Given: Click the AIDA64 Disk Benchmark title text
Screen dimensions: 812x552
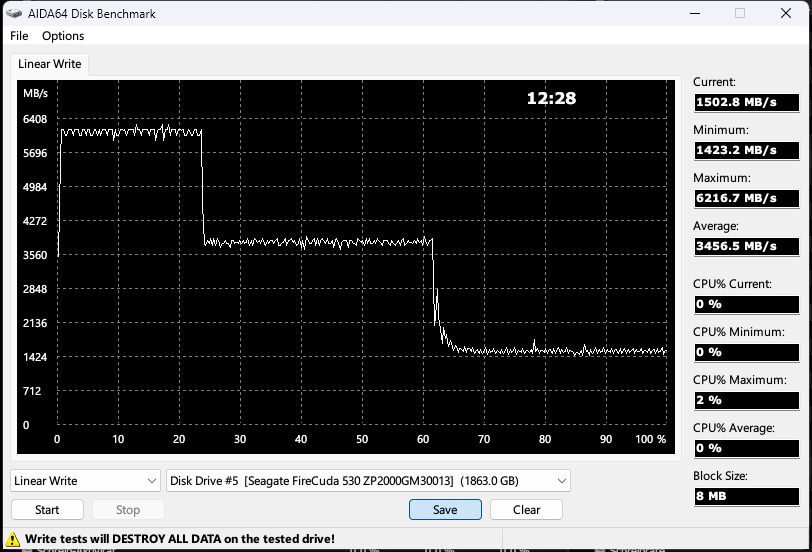Looking at the screenshot, I should pos(92,13).
